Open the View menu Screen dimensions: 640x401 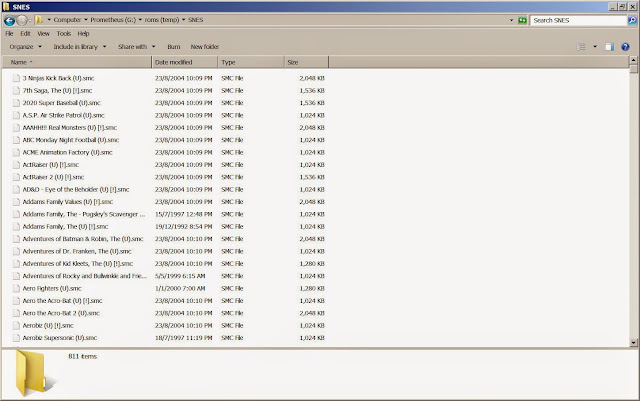(43, 33)
